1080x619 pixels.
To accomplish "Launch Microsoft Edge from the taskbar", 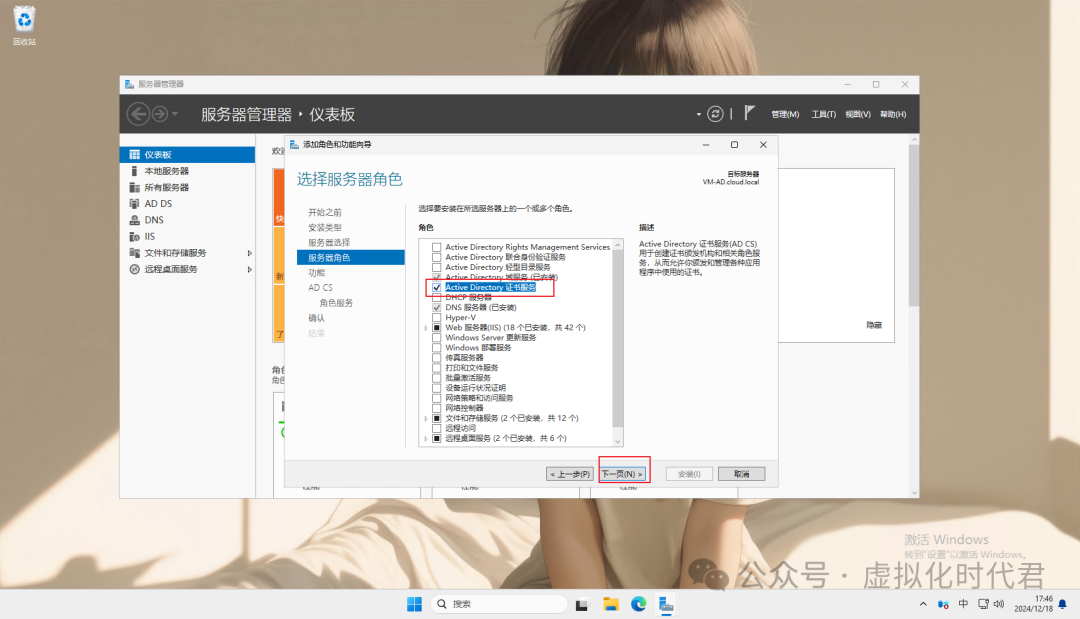I will pos(638,604).
